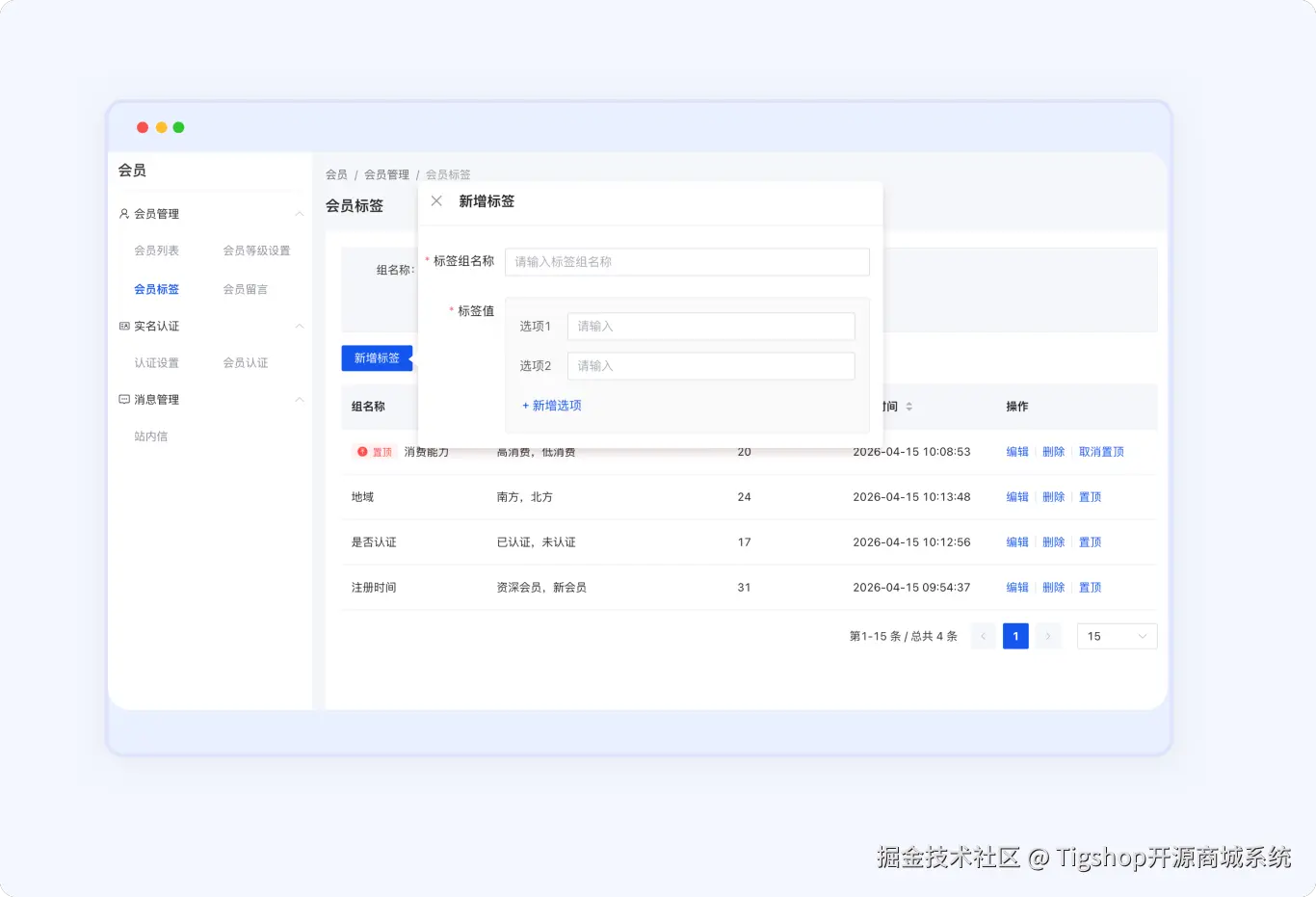Open 认证设置 in the sidebar
The width and height of the screenshot is (1316, 897).
(156, 363)
